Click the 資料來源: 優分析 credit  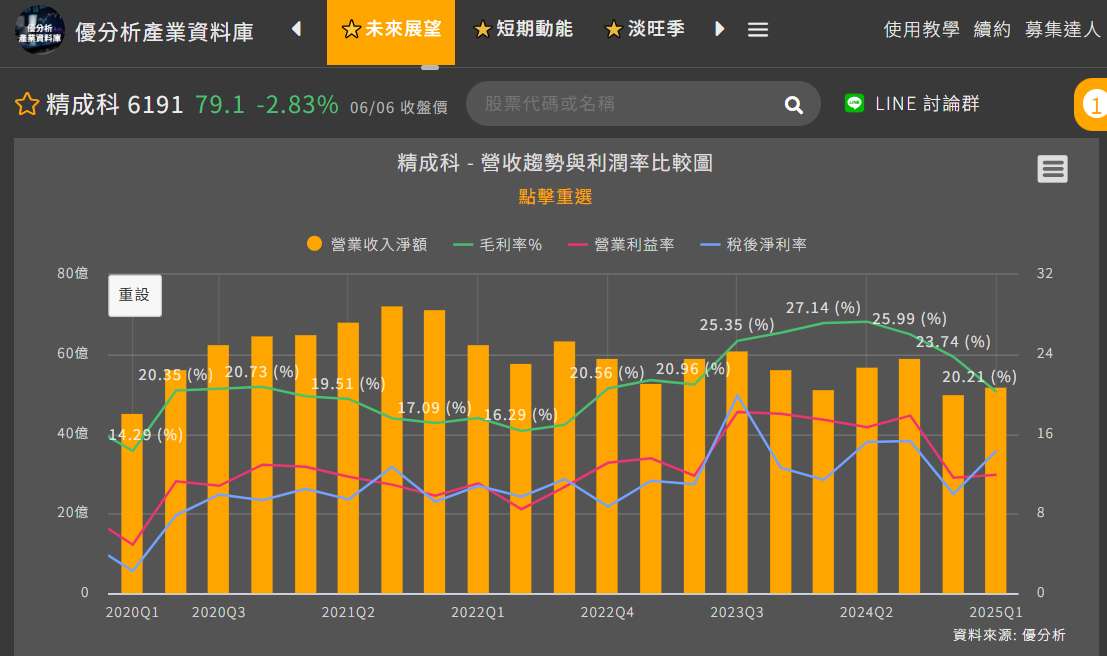1009,635
